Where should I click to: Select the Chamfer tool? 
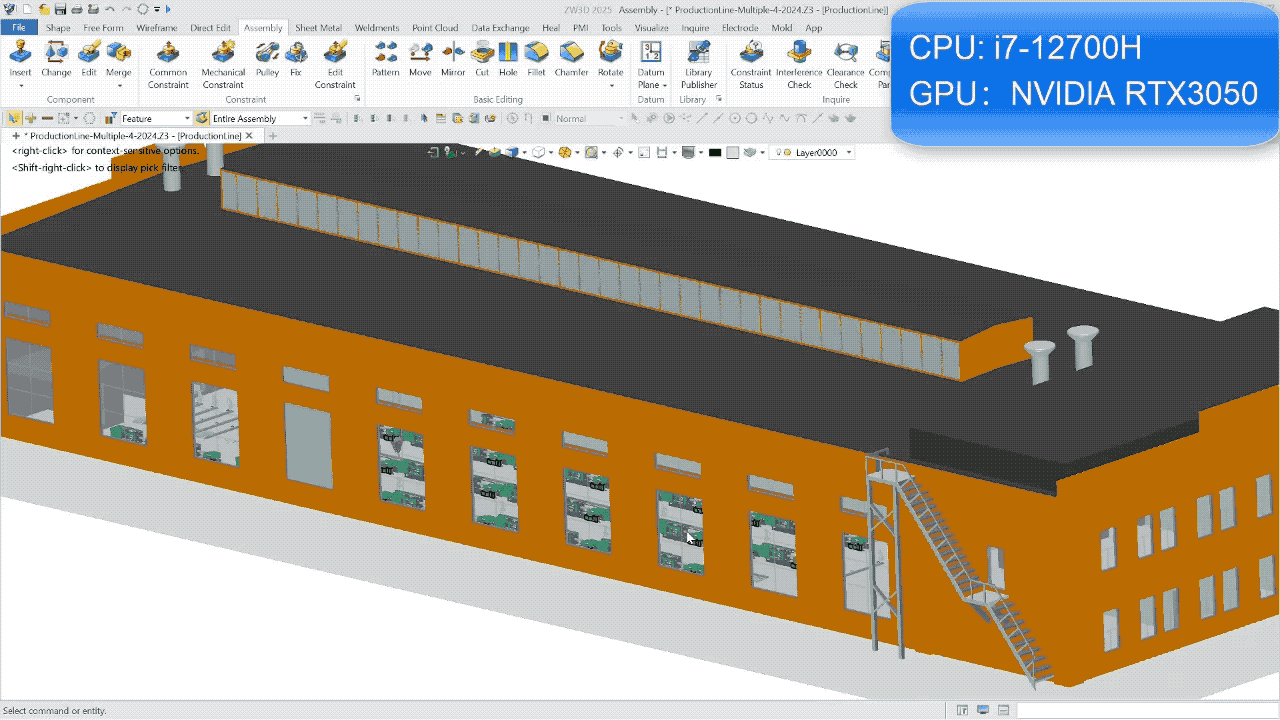coord(571,58)
